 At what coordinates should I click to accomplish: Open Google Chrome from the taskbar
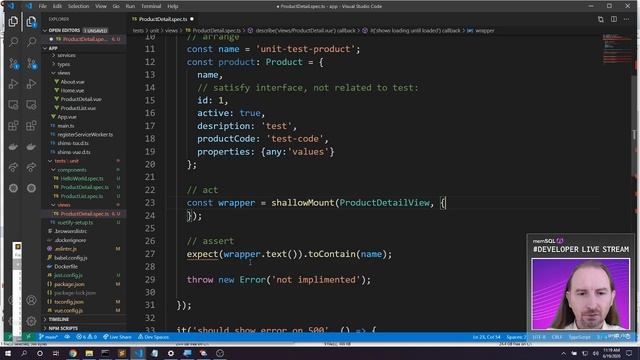73,353
